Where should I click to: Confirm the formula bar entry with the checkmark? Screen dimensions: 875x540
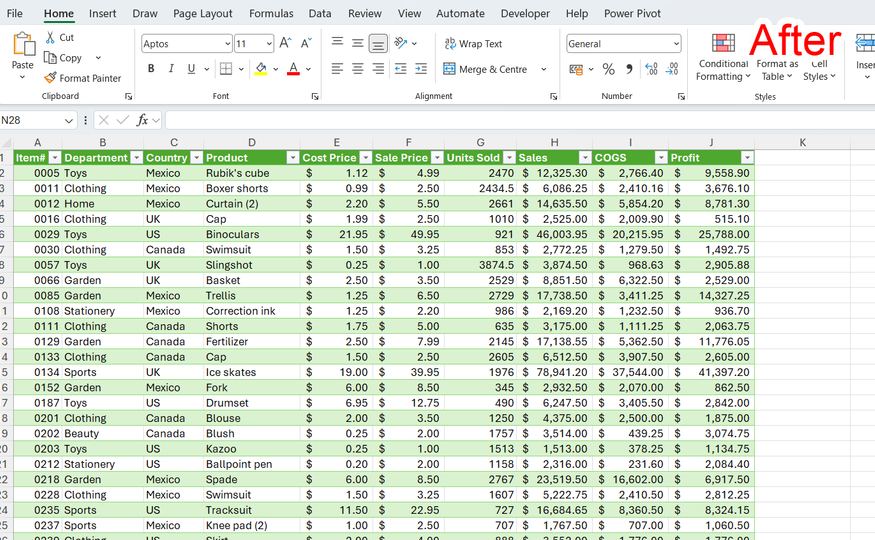click(x=123, y=120)
